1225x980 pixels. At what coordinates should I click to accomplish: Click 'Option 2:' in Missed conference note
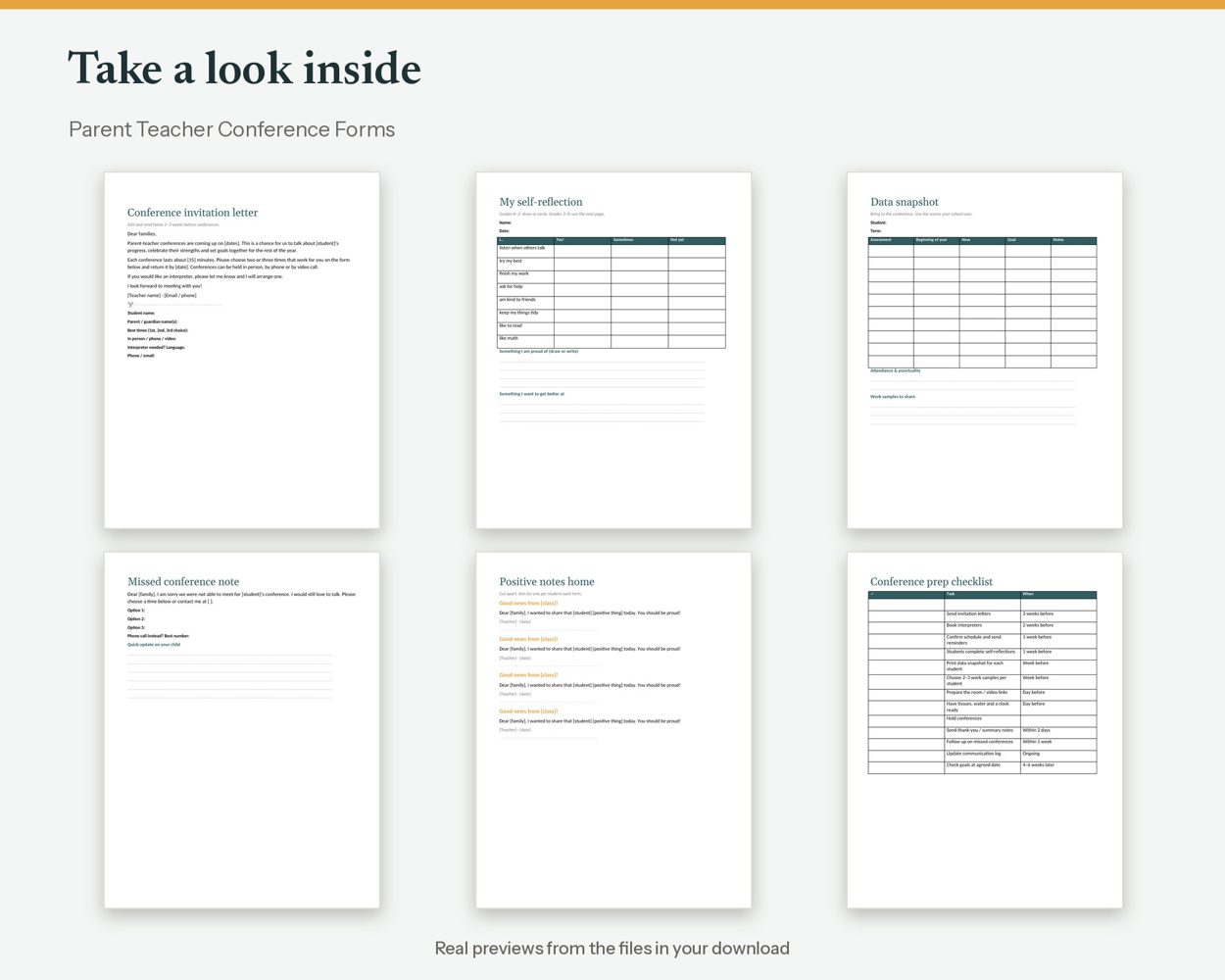tap(136, 619)
